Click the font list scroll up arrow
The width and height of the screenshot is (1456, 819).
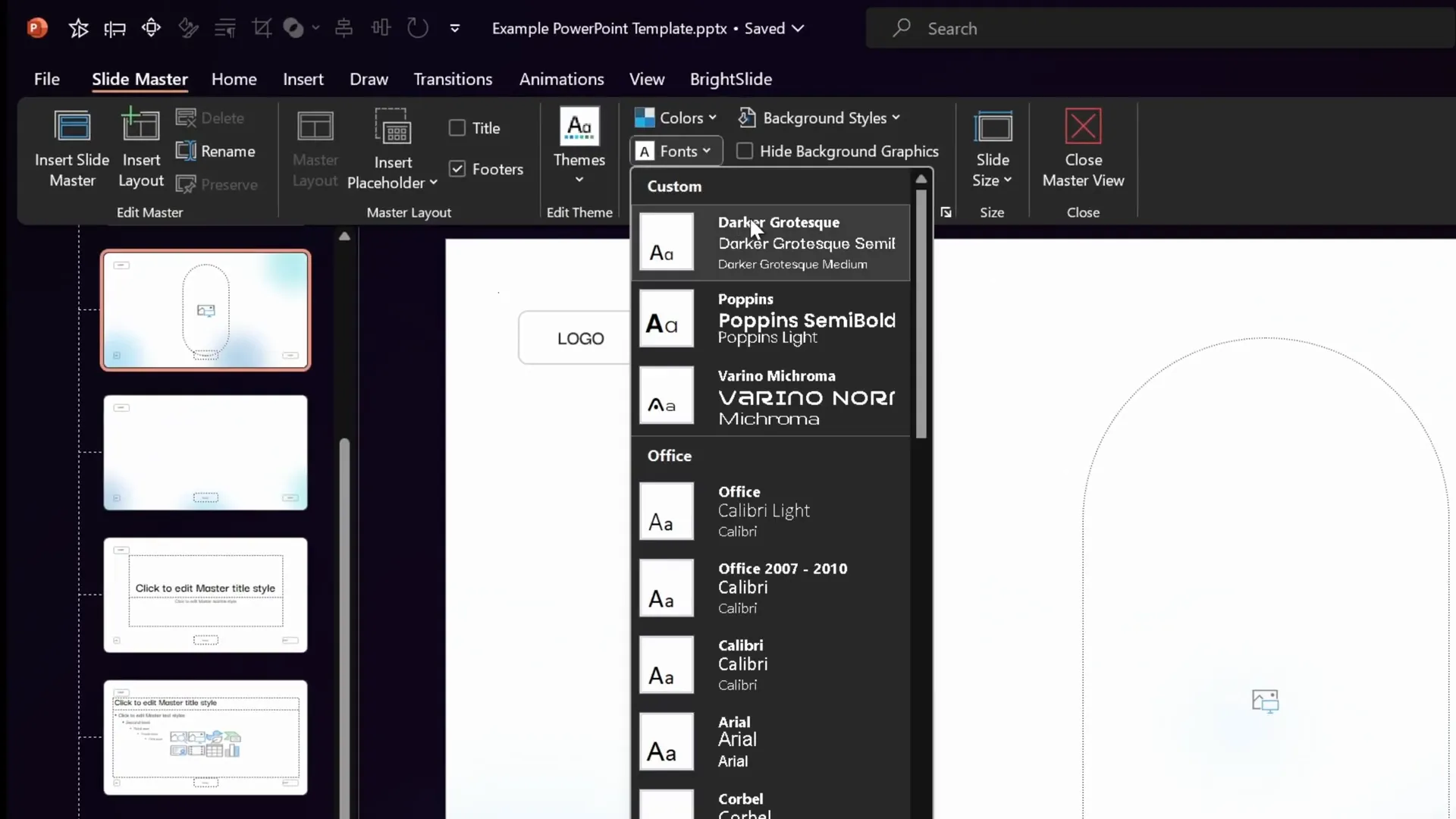(921, 180)
